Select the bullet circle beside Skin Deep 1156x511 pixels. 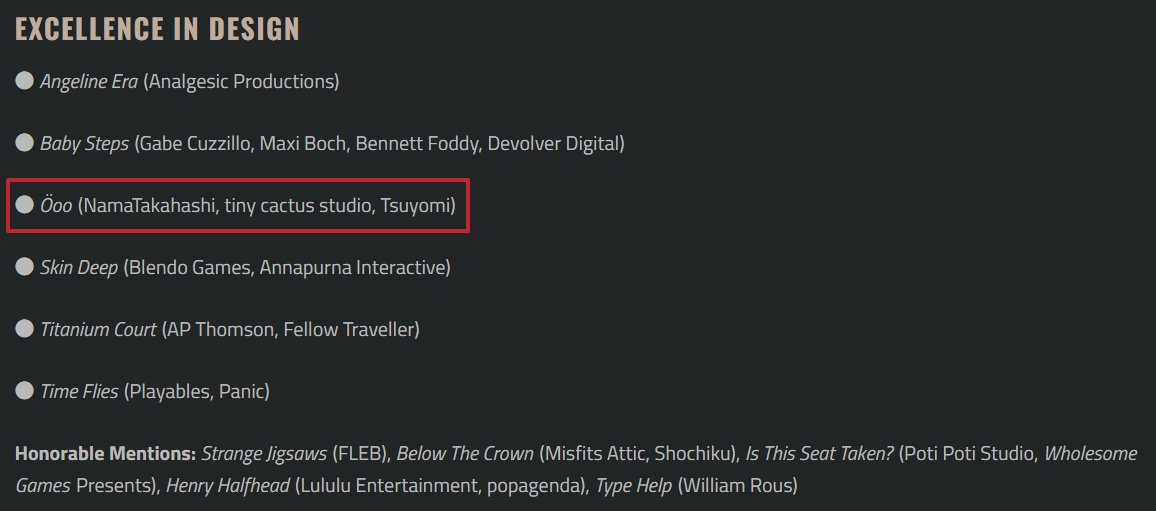(25, 267)
